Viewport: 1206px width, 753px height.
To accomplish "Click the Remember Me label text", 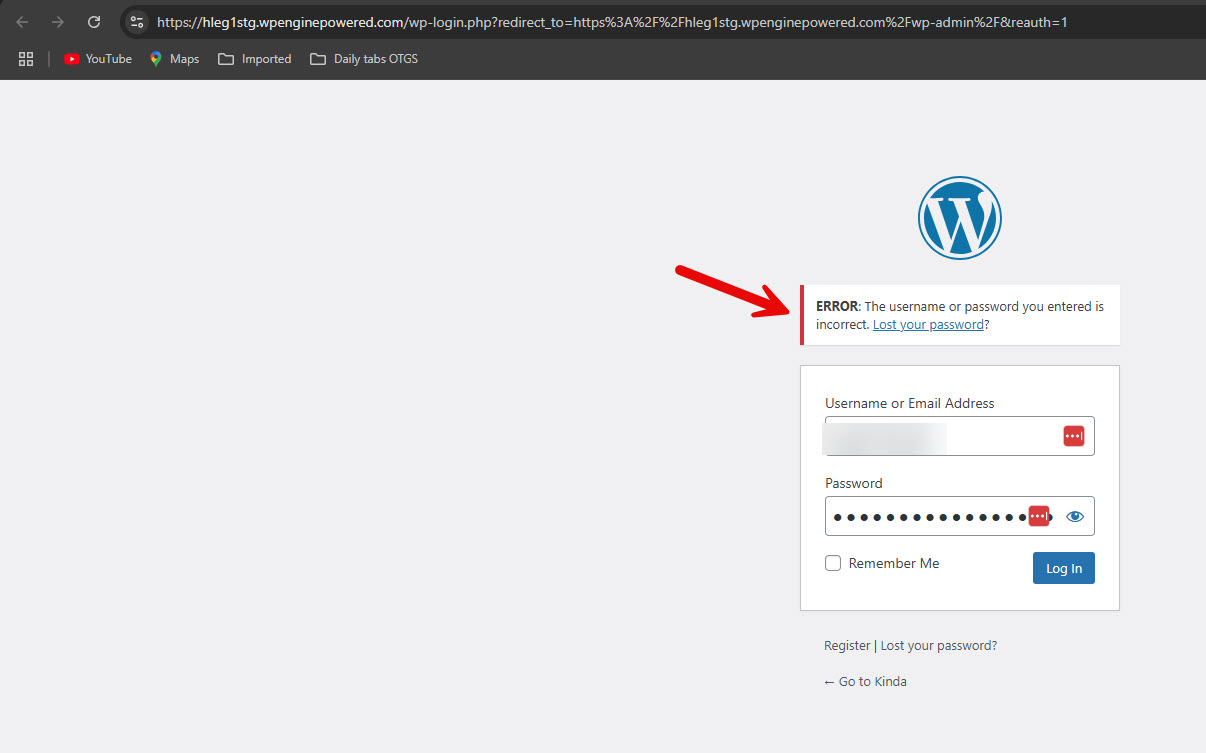I will [894, 563].
